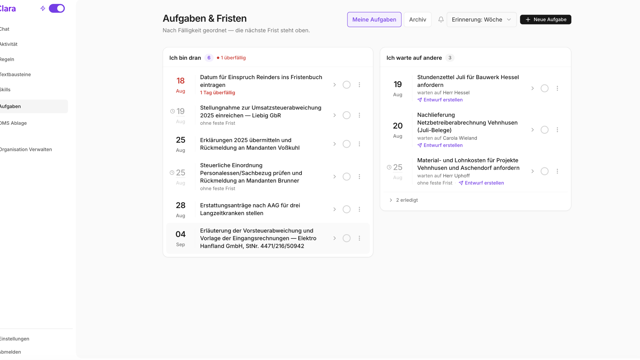
Task: Open more options for Stundenzettel Hessel task
Action: 557,89
